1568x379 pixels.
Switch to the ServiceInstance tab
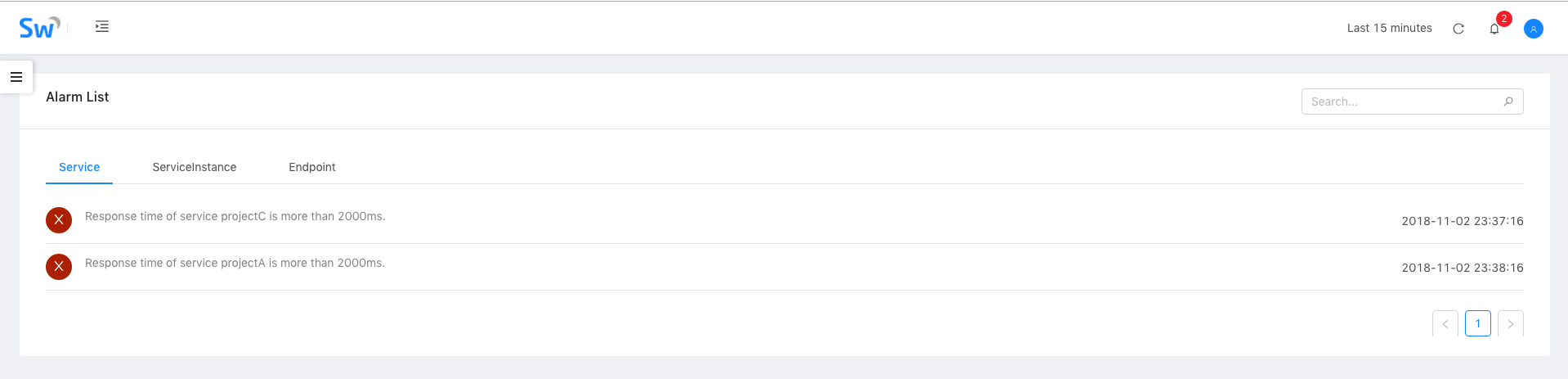click(195, 167)
